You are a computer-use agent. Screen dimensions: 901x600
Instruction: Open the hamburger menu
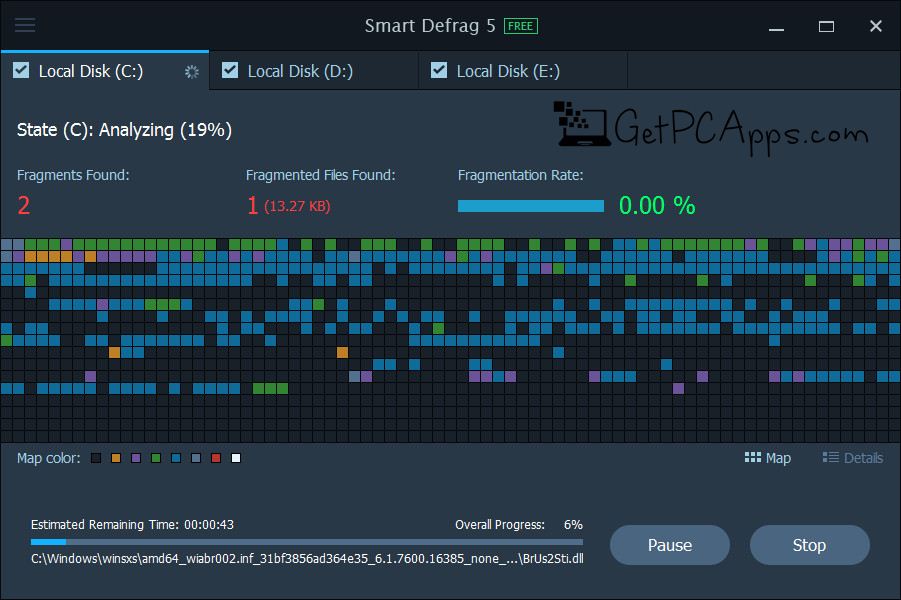pos(25,25)
